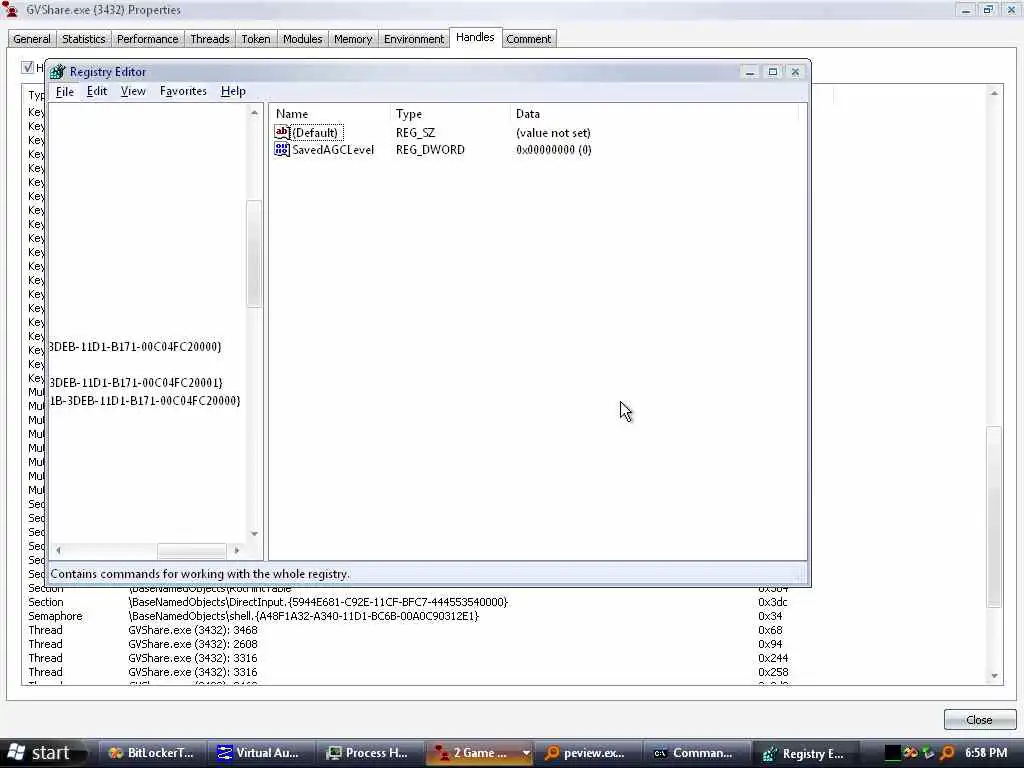This screenshot has height=768, width=1024.
Task: Click the GVShare.exe Properties title icon
Action: pyautogui.click(x=10, y=9)
